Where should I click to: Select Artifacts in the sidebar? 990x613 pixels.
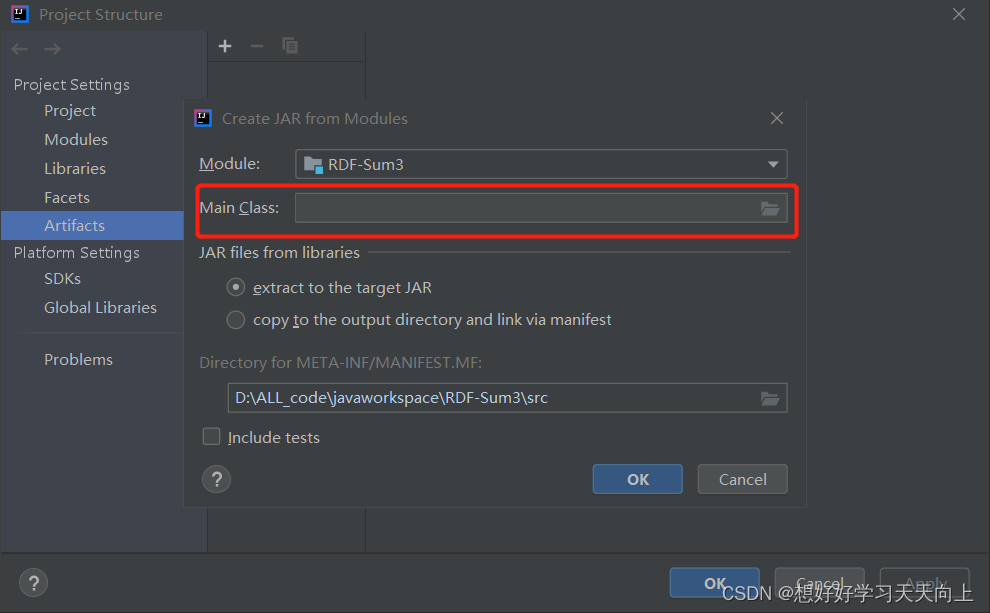(92, 225)
